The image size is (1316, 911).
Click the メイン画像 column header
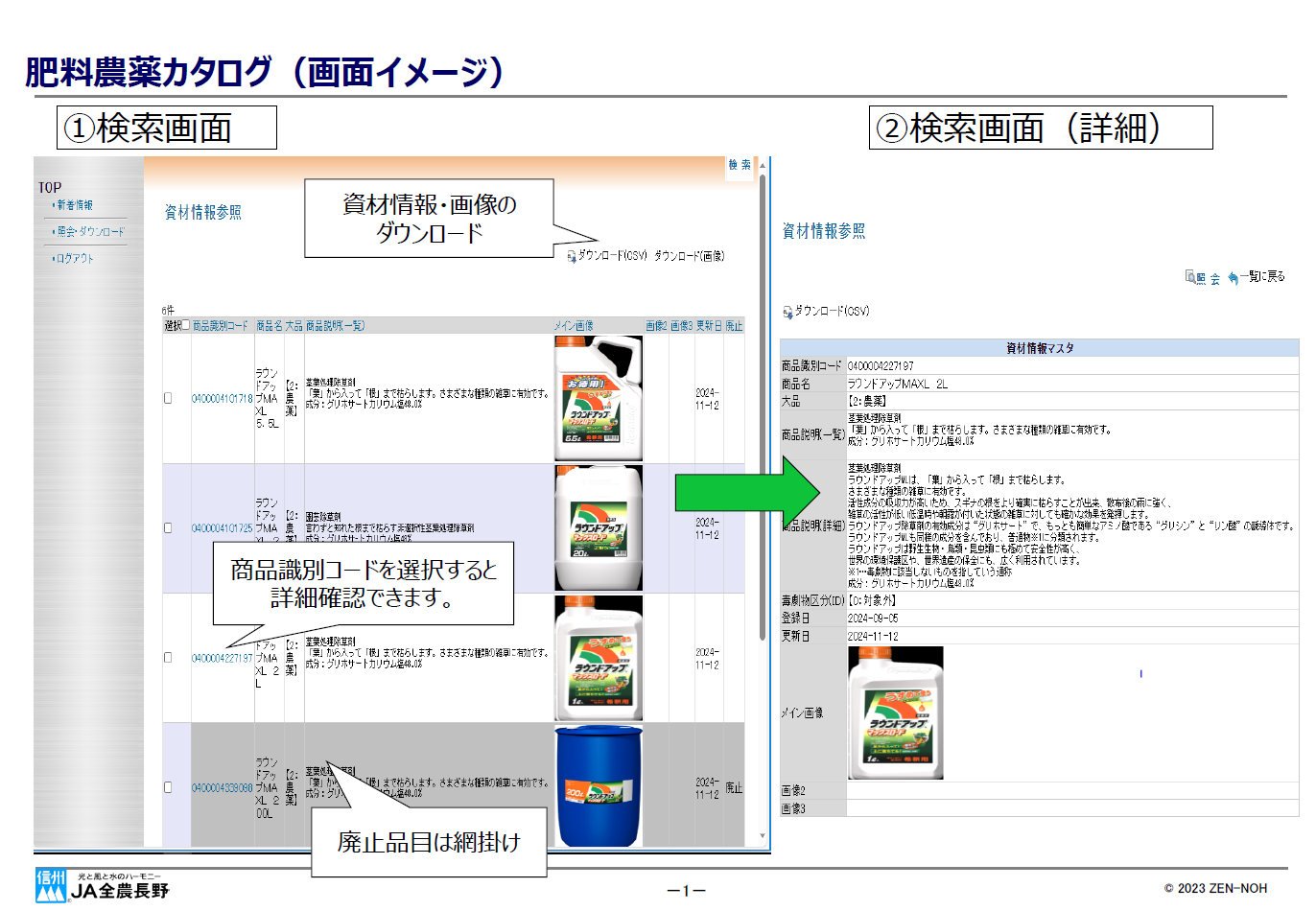(574, 326)
